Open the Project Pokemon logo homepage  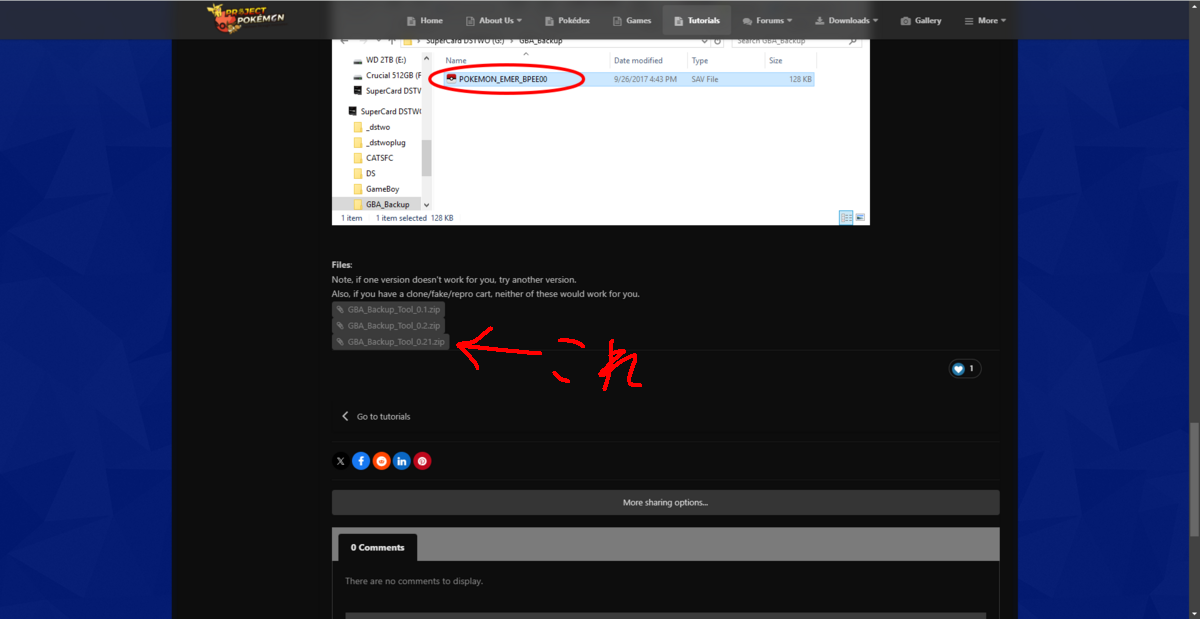[x=244, y=17]
